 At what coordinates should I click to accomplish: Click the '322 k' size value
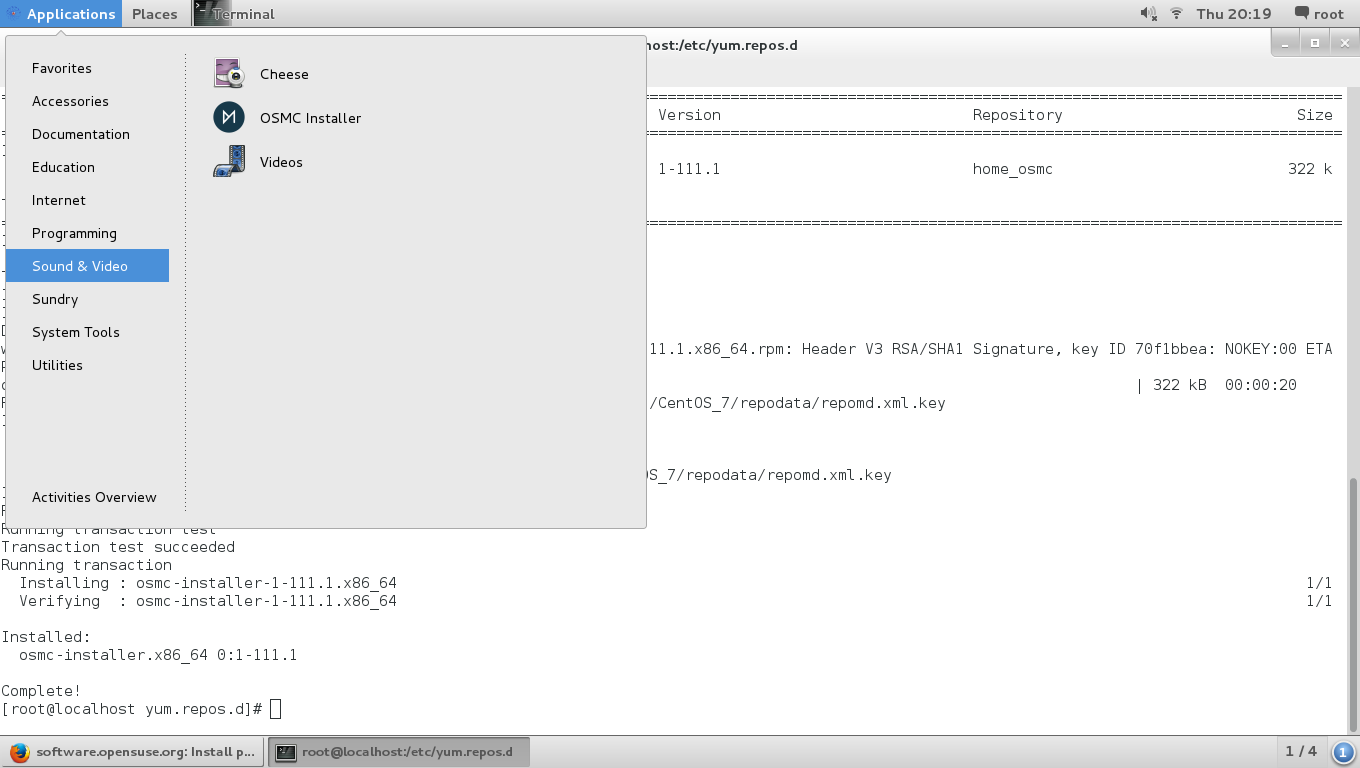click(x=1310, y=169)
